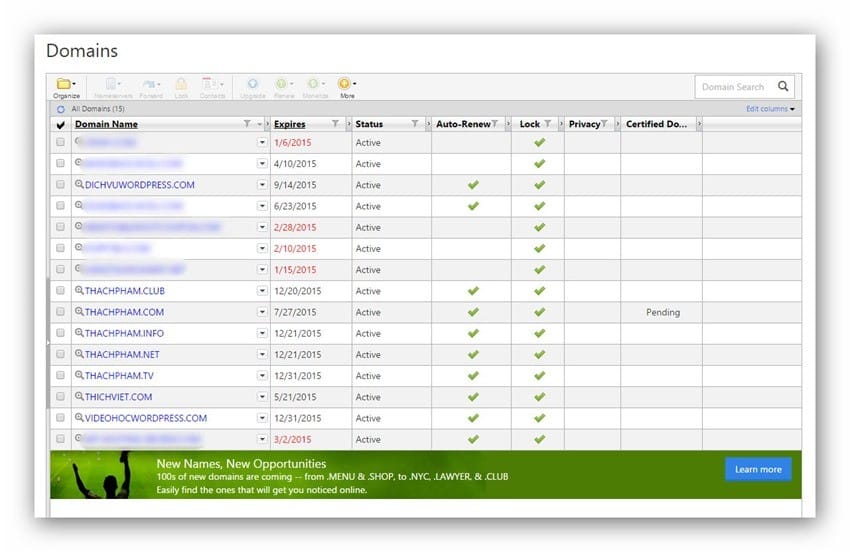Click the filter icon in Auto-Renew column
The height and width of the screenshot is (552, 850).
click(494, 124)
